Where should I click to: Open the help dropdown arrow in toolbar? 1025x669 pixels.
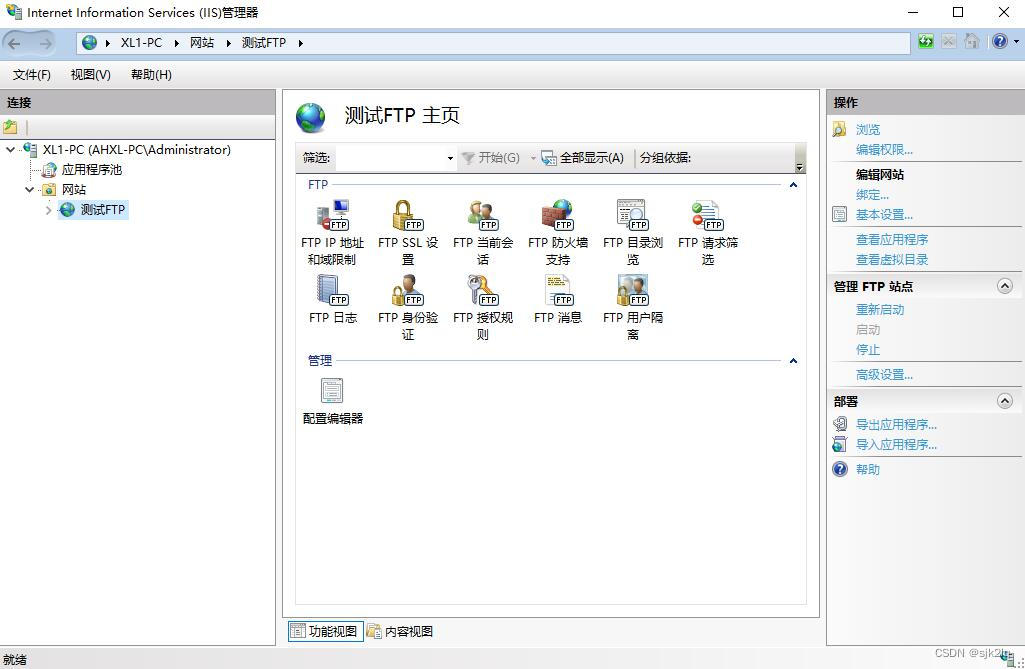(1017, 42)
